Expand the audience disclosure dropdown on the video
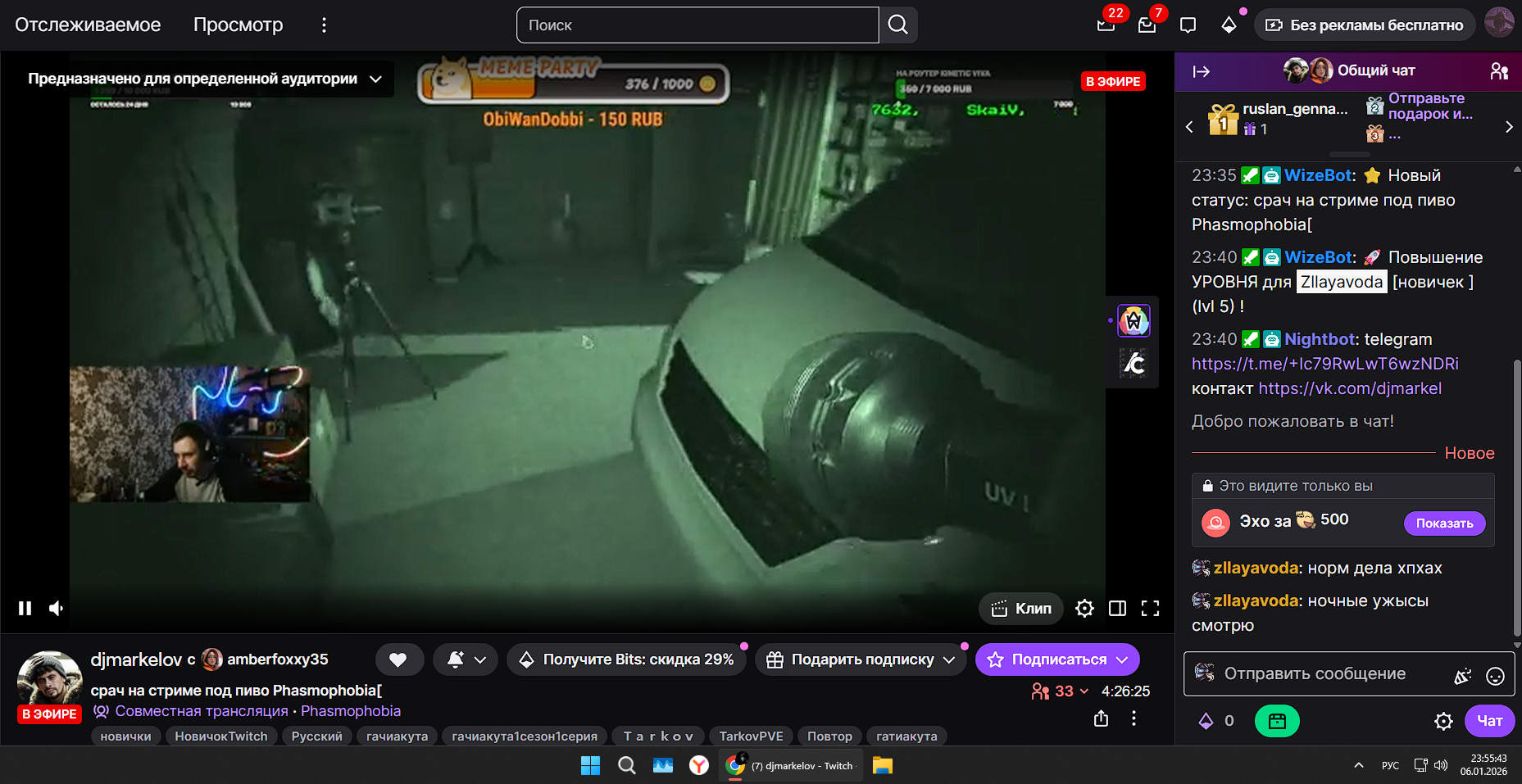1522x784 pixels. pos(375,79)
